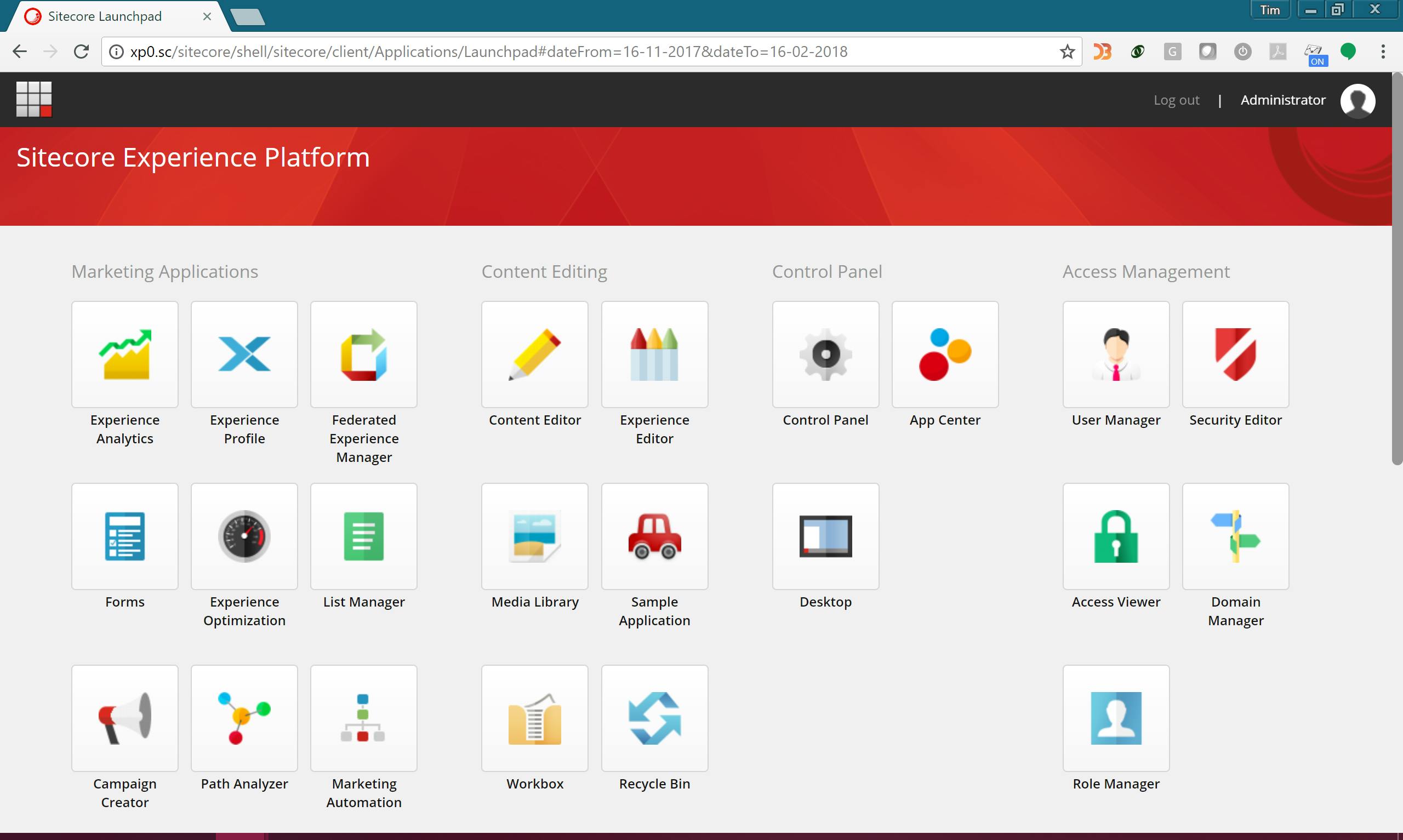Viewport: 1403px width, 840px height.
Task: Open Sample Application car icon
Action: pyautogui.click(x=654, y=536)
